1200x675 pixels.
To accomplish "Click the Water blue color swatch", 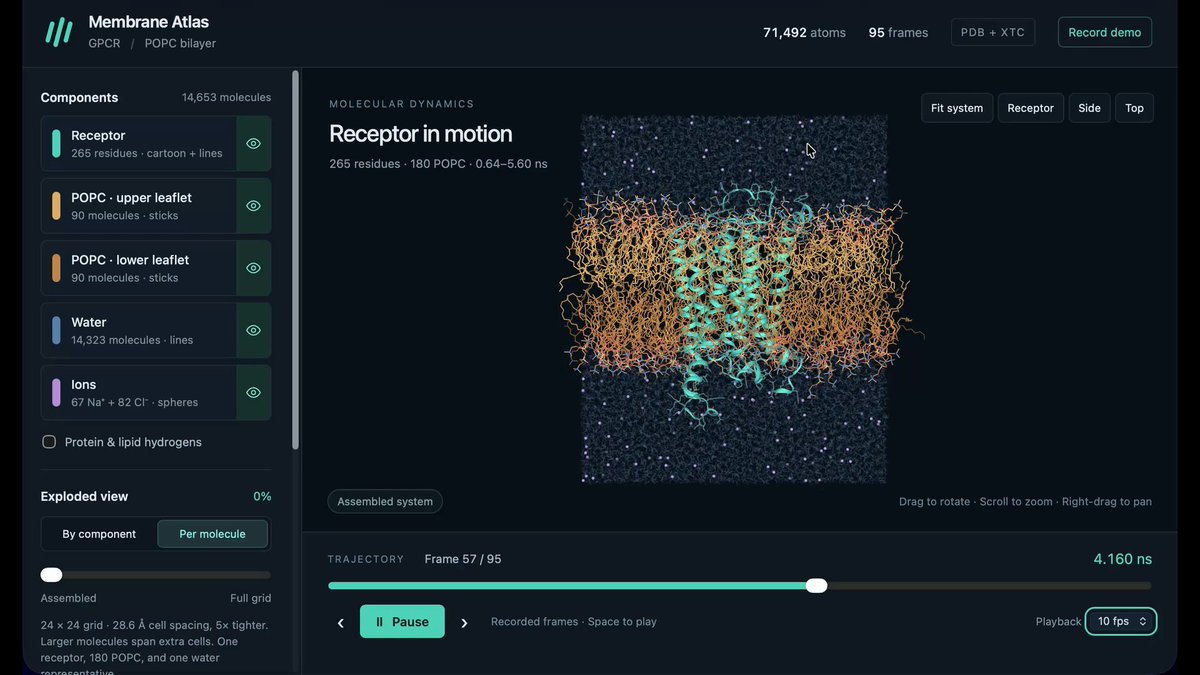I will point(56,330).
